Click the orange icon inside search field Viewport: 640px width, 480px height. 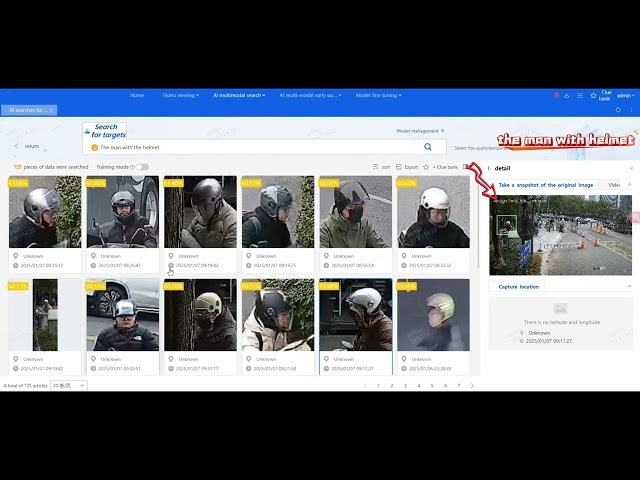click(x=94, y=147)
